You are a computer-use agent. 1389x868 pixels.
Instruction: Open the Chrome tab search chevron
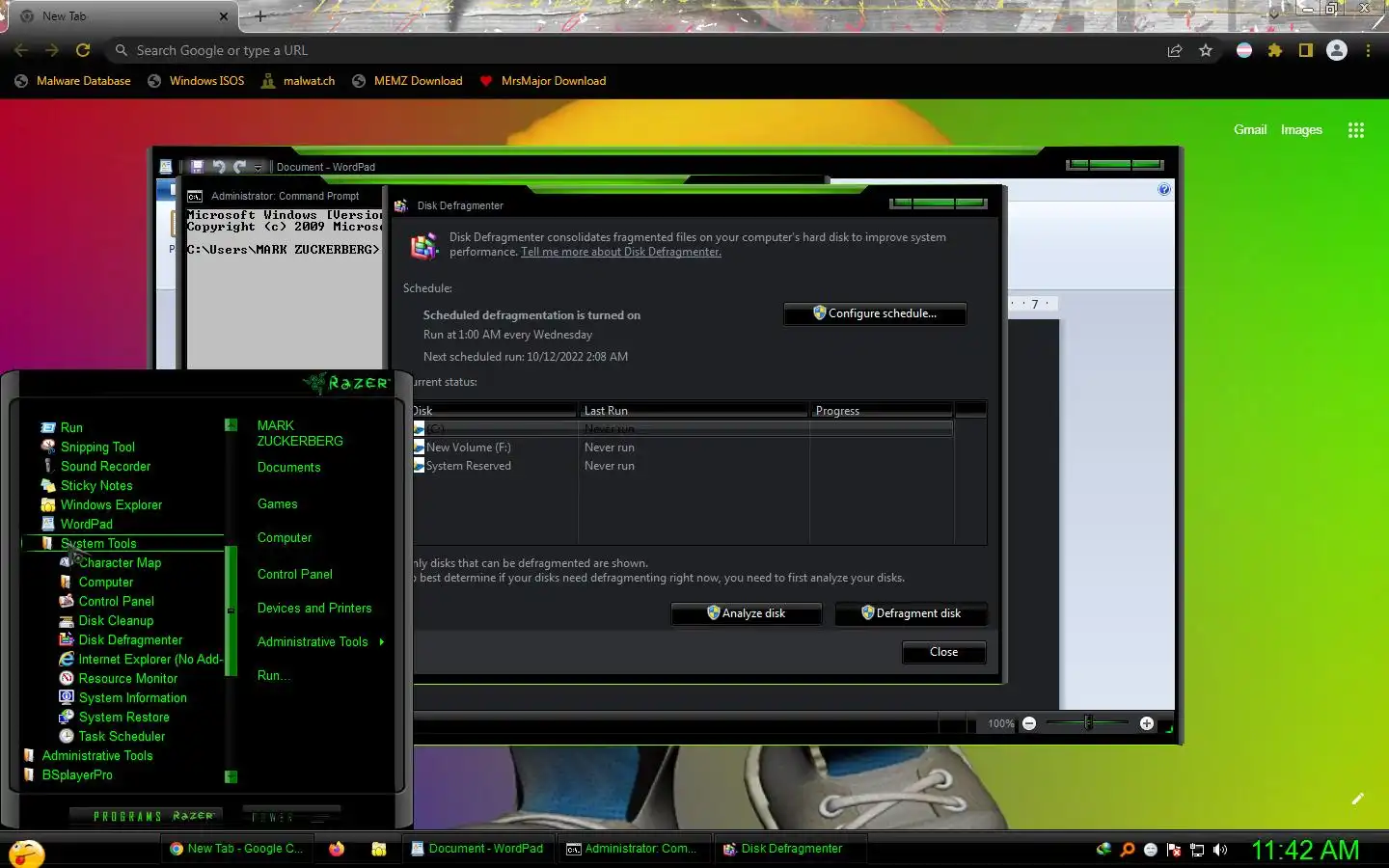pyautogui.click(x=1274, y=14)
